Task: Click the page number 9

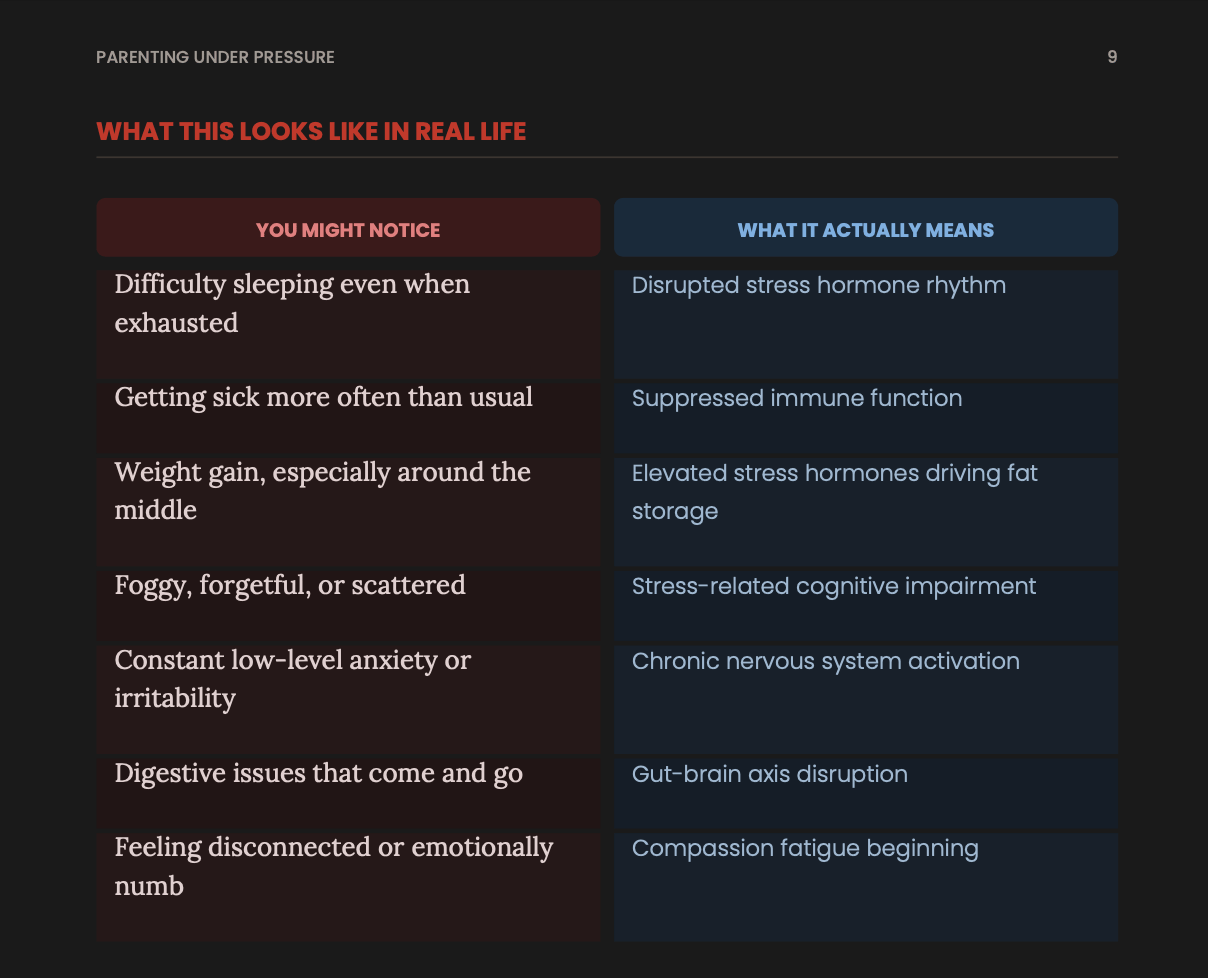Action: (x=1112, y=57)
